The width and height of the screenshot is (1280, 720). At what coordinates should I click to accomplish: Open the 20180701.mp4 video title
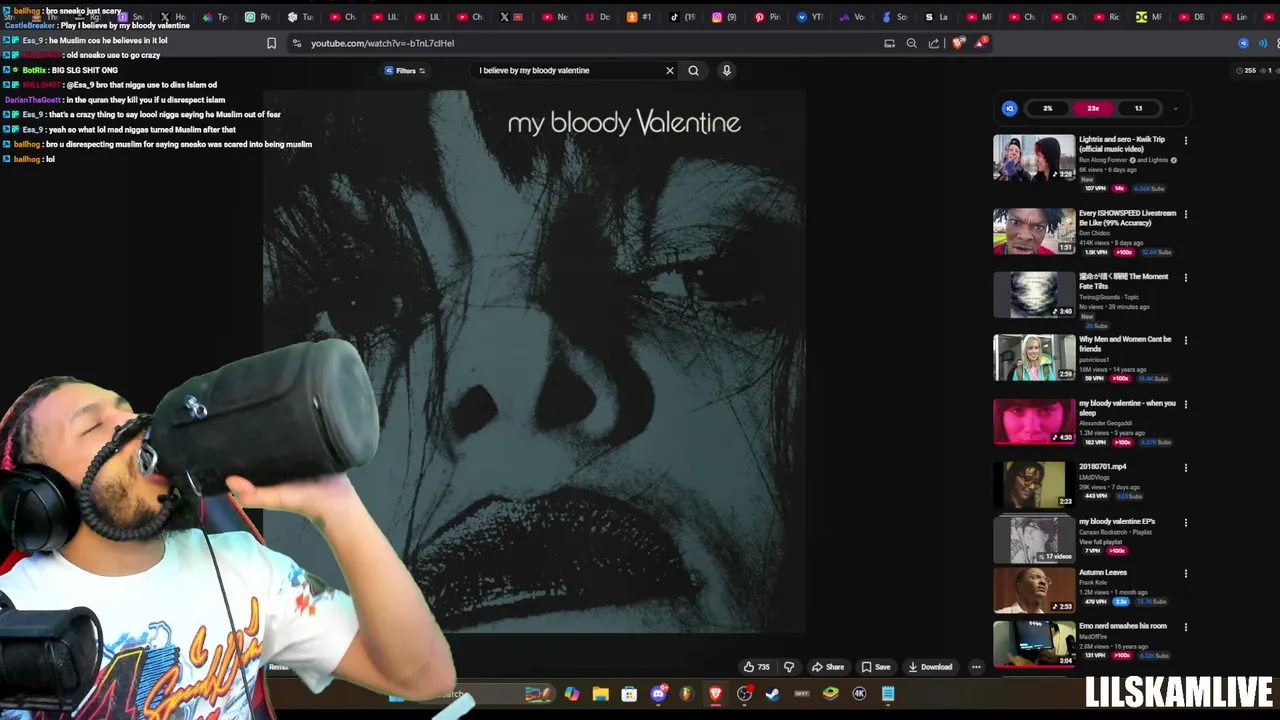[1102, 467]
